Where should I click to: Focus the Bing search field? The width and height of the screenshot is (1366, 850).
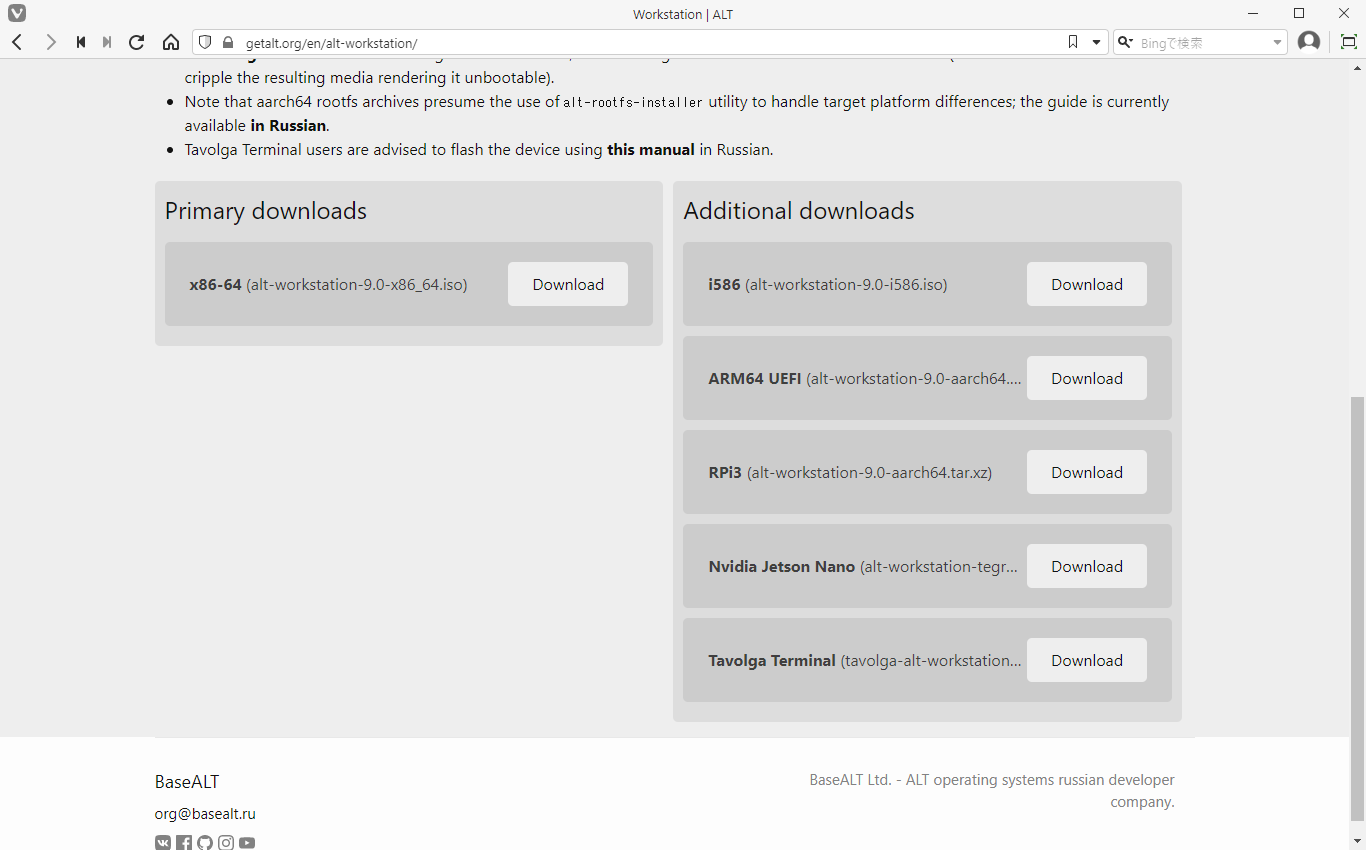[x=1202, y=42]
